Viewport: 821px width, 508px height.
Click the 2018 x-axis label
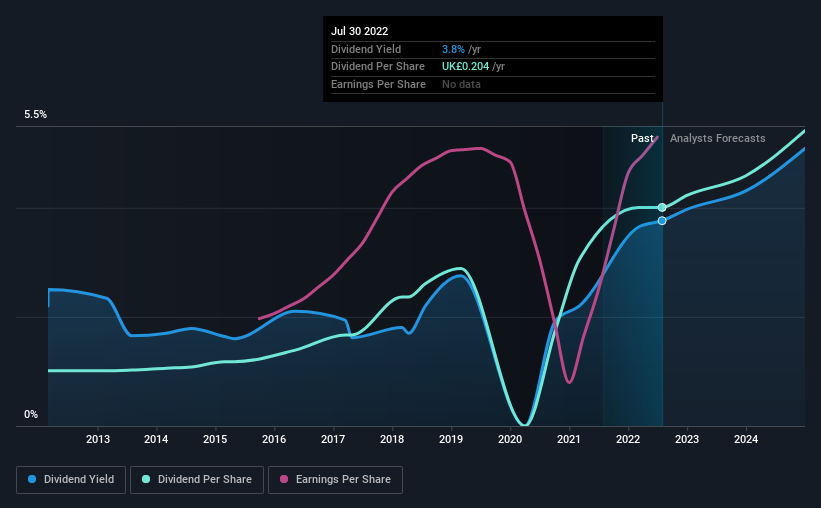(x=392, y=439)
